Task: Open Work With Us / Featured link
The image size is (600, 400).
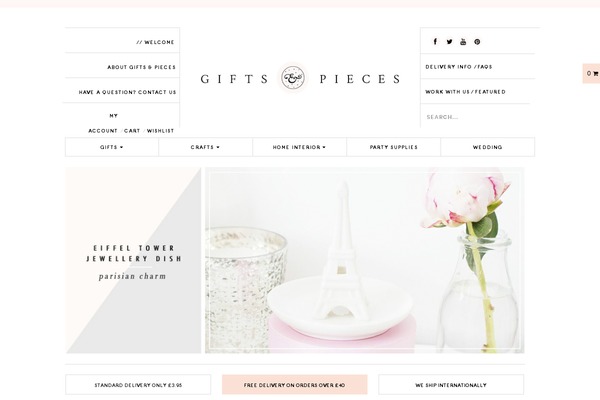Action: (x=465, y=91)
